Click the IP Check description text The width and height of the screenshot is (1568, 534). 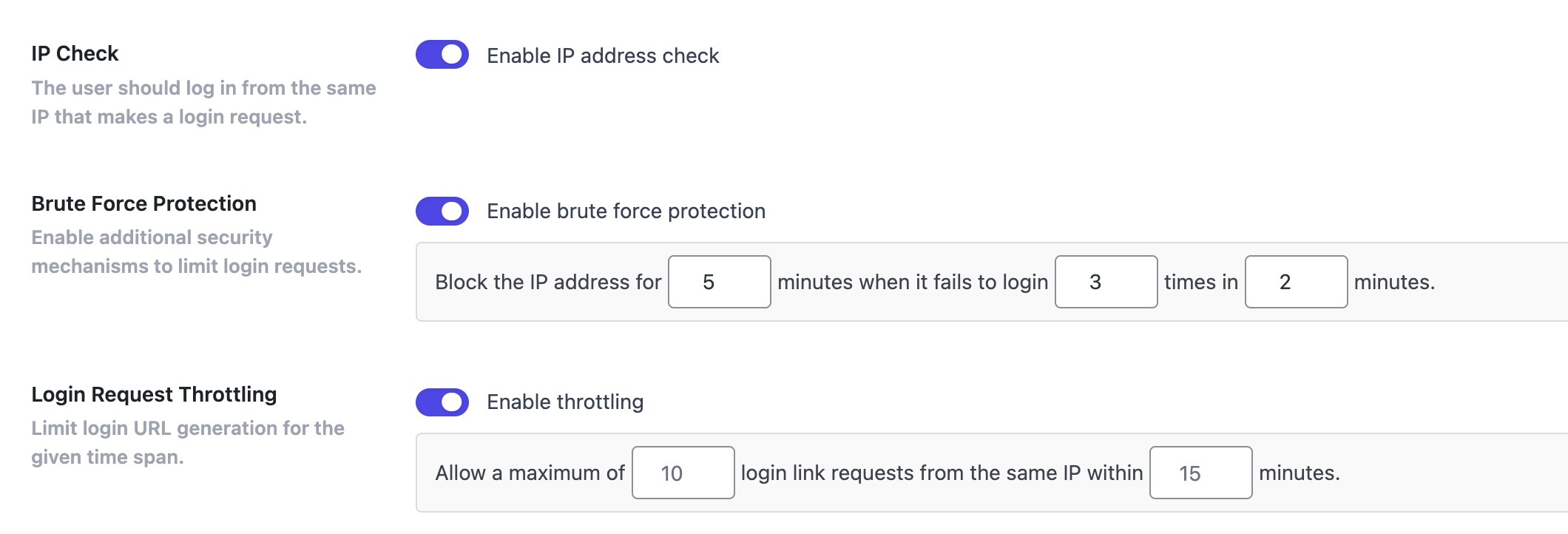(x=203, y=102)
